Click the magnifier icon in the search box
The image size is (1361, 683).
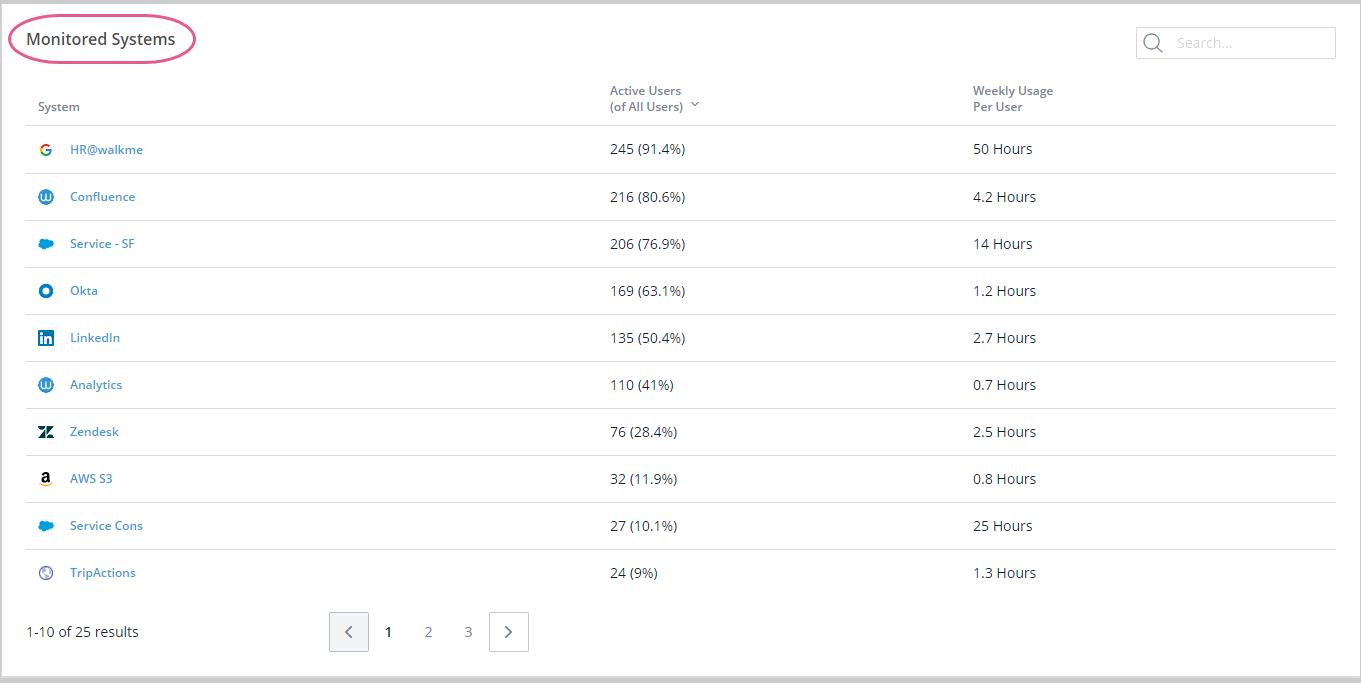1153,43
